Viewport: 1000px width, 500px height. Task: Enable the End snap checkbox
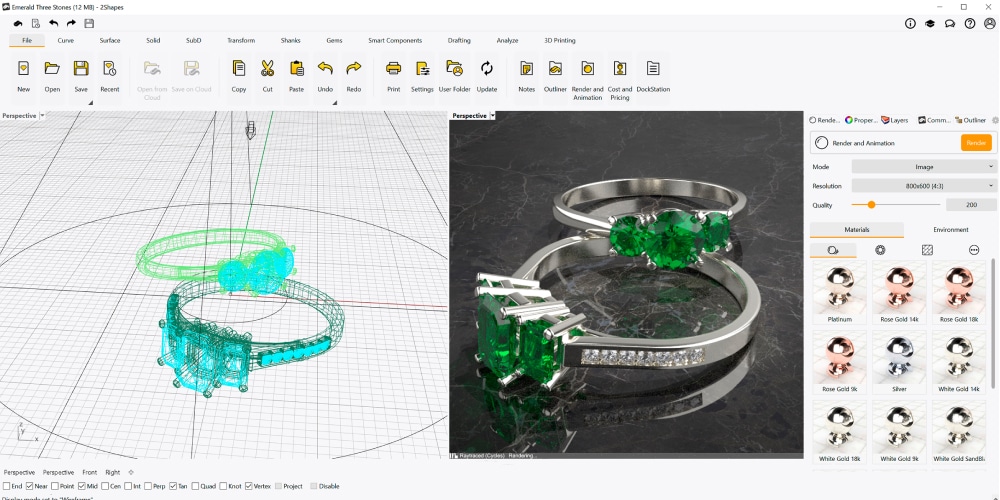point(8,487)
